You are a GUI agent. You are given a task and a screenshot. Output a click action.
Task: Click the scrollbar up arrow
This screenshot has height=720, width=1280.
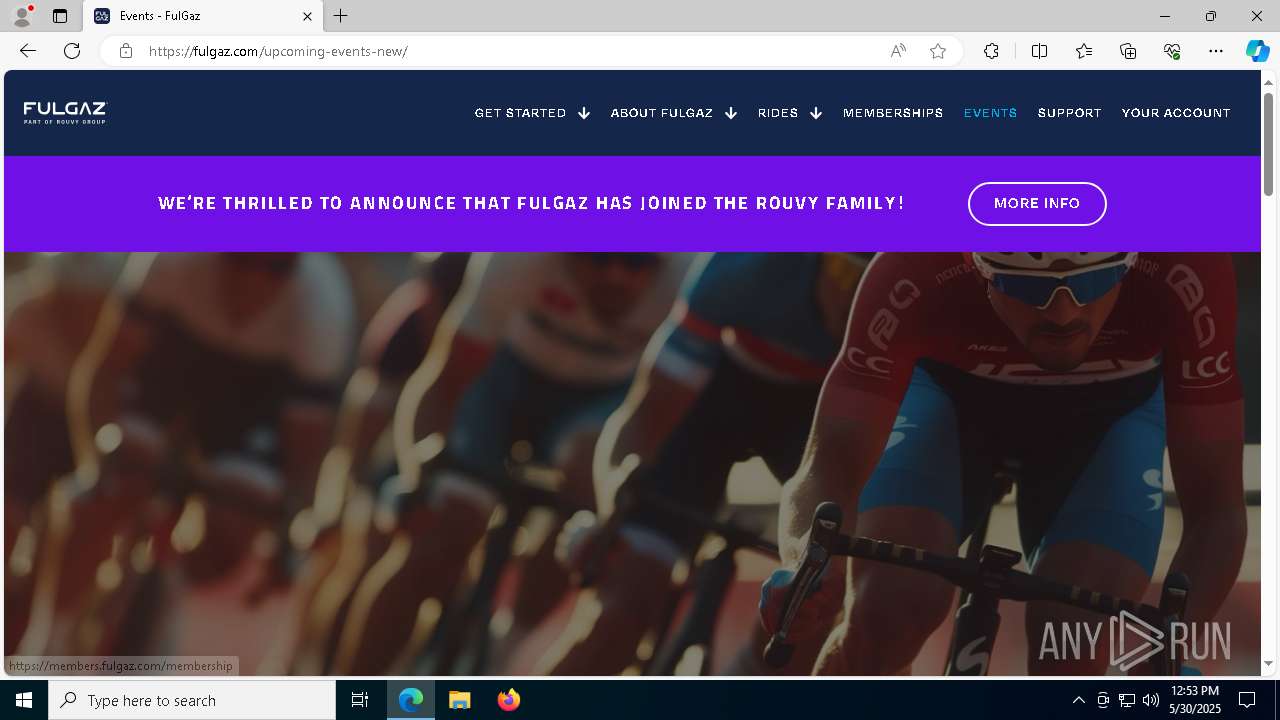click(x=1269, y=81)
